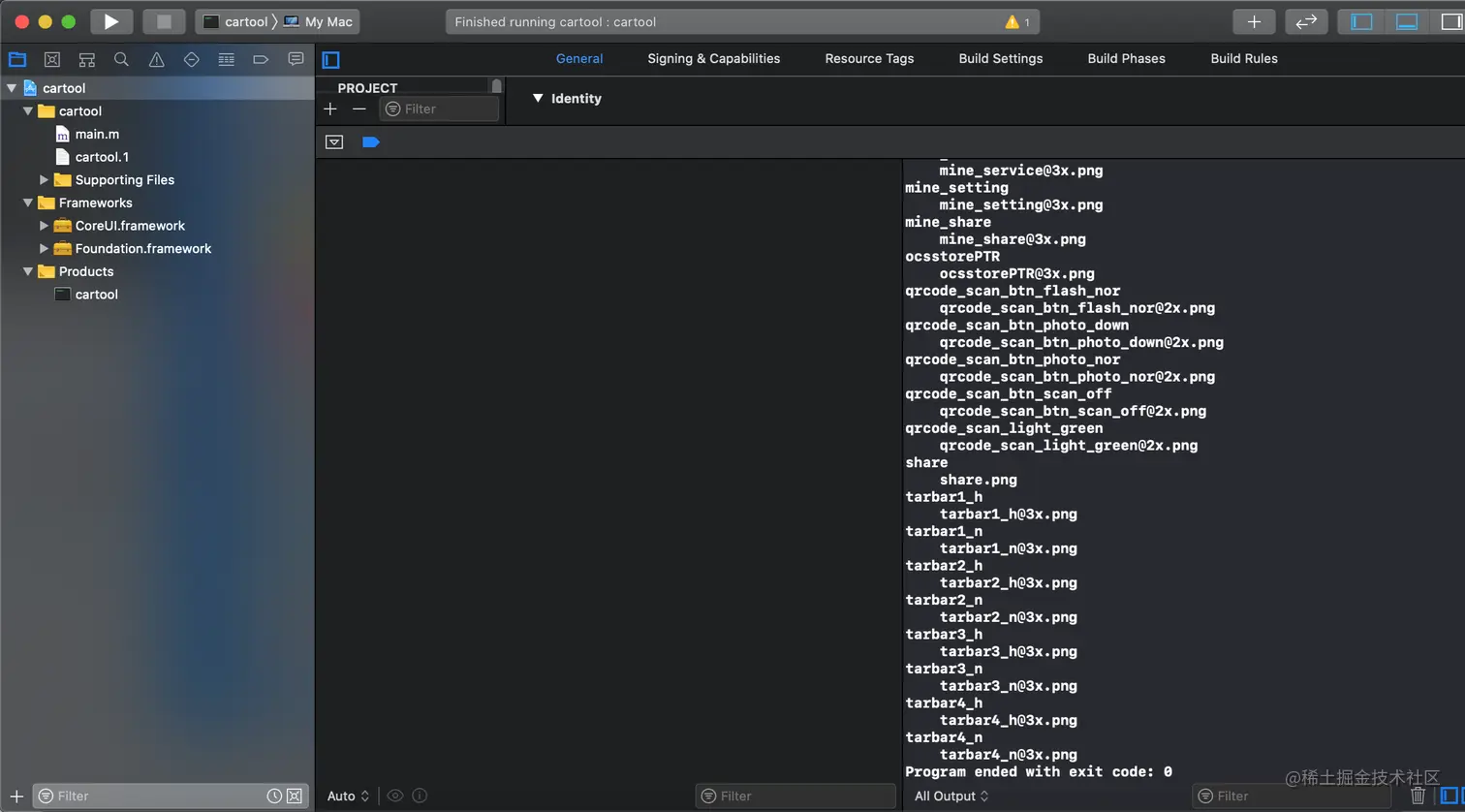Collapse the Products group

pos(28,272)
